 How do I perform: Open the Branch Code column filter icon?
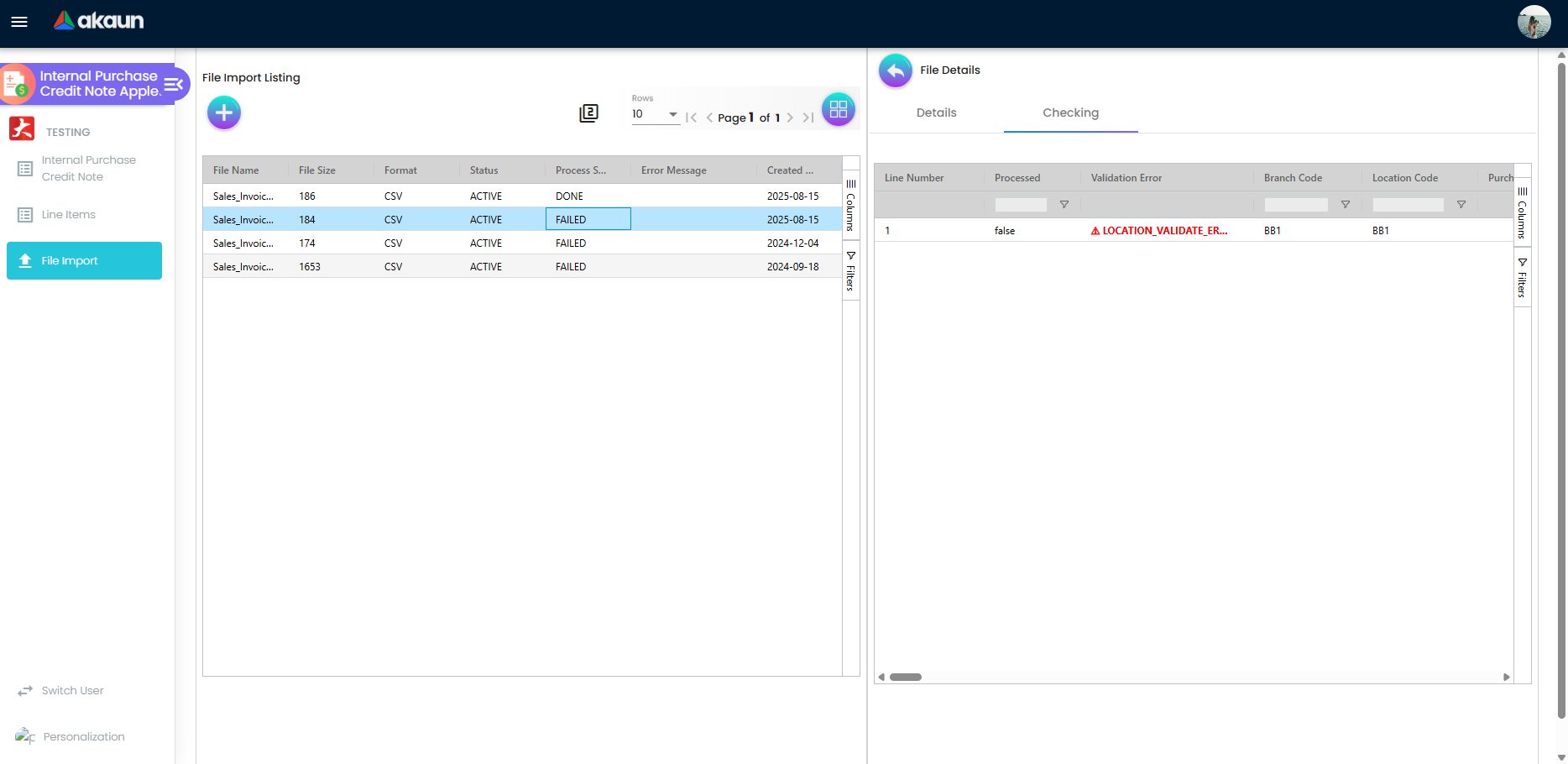(1345, 205)
